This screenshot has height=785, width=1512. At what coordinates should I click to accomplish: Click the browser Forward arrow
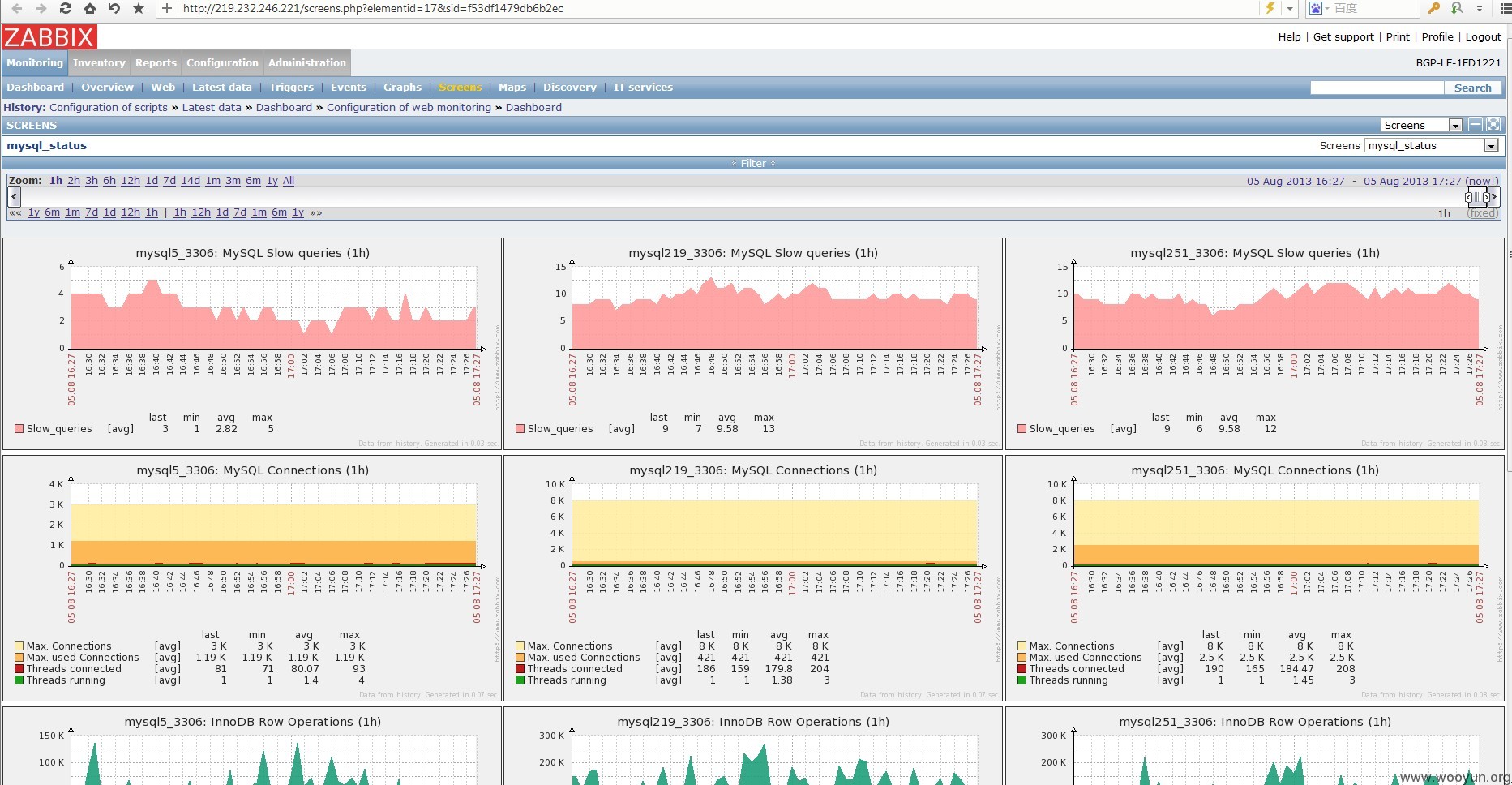[x=41, y=8]
